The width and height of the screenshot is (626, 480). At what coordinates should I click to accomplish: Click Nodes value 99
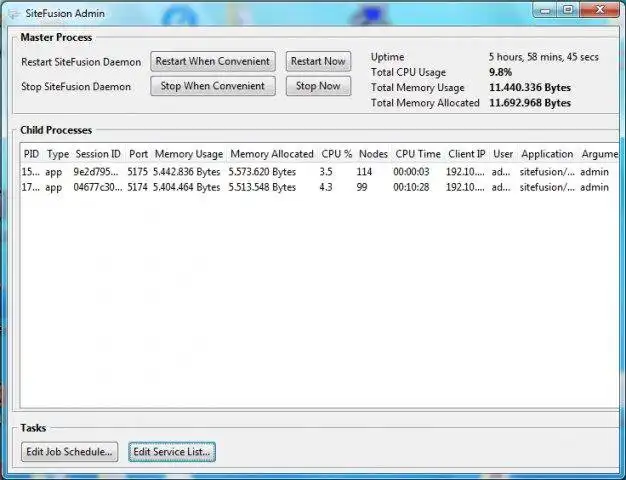362,187
